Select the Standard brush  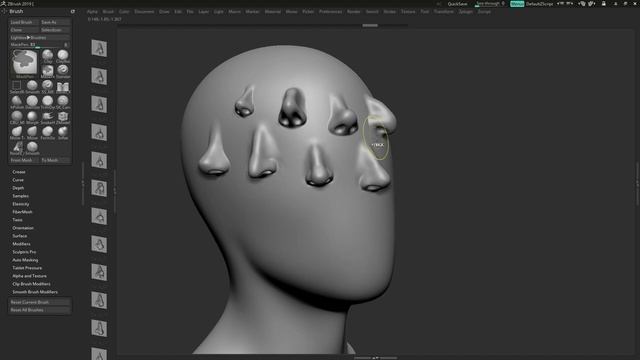(x=63, y=71)
